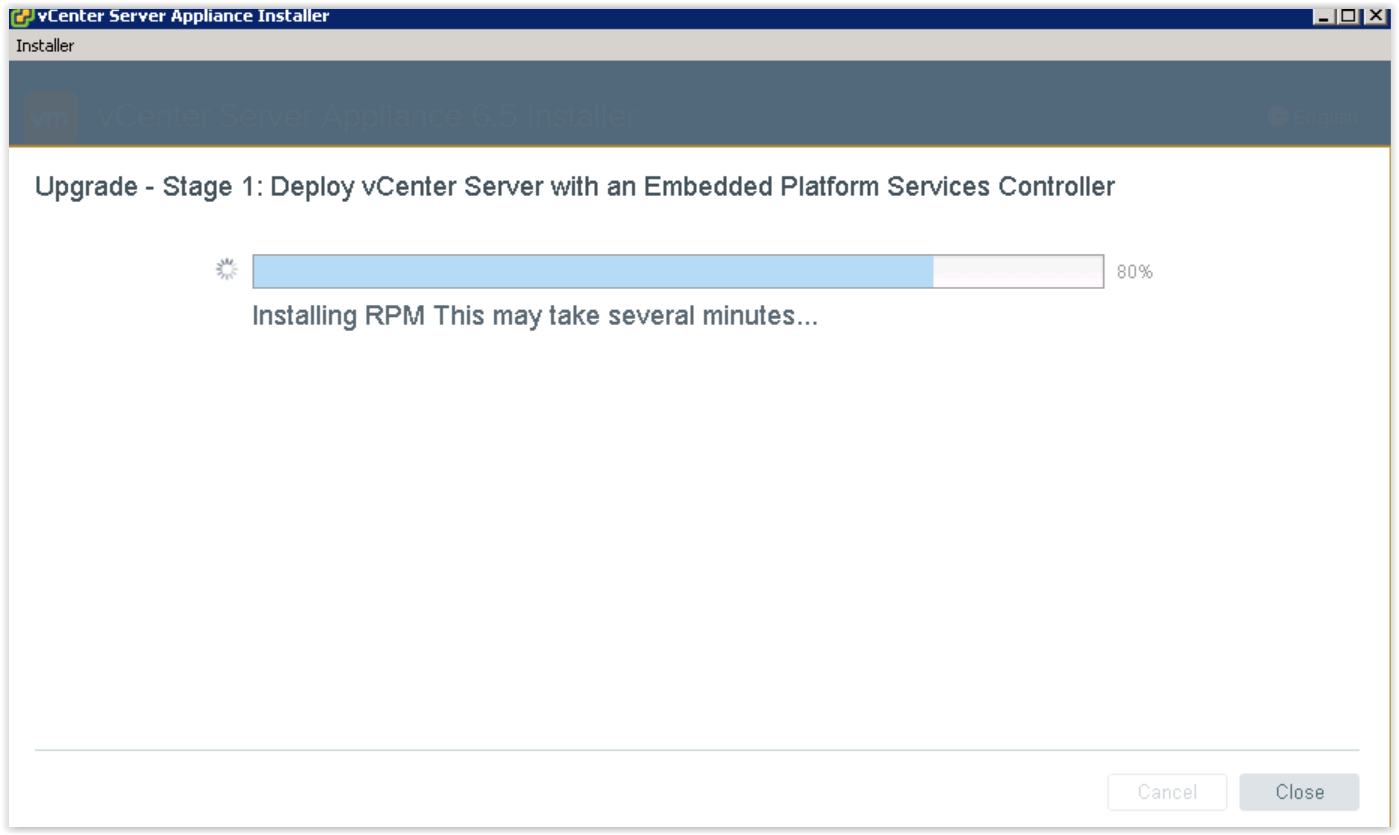
Task: Close the window via title bar X
Action: pos(1376,16)
